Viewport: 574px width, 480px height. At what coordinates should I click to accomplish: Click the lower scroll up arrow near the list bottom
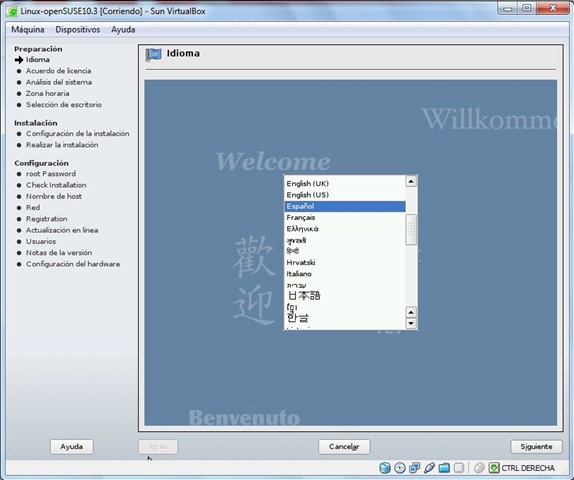[411, 312]
